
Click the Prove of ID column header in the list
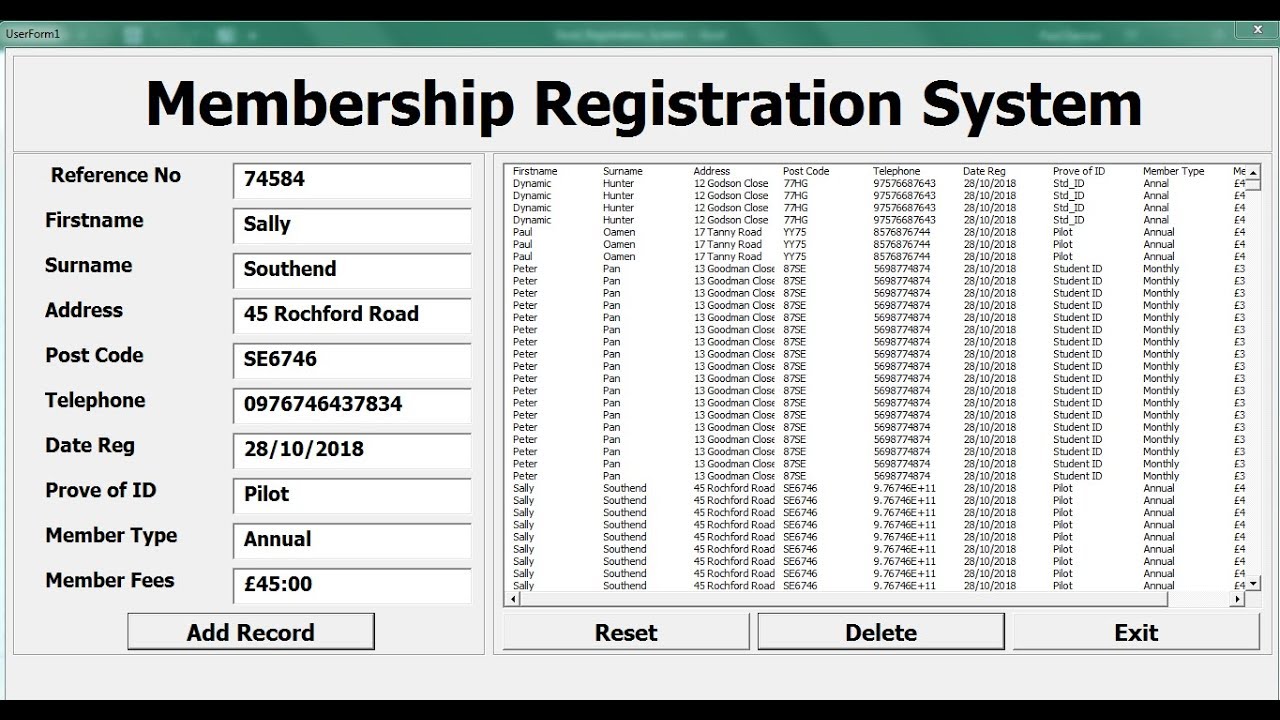pyautogui.click(x=1079, y=171)
